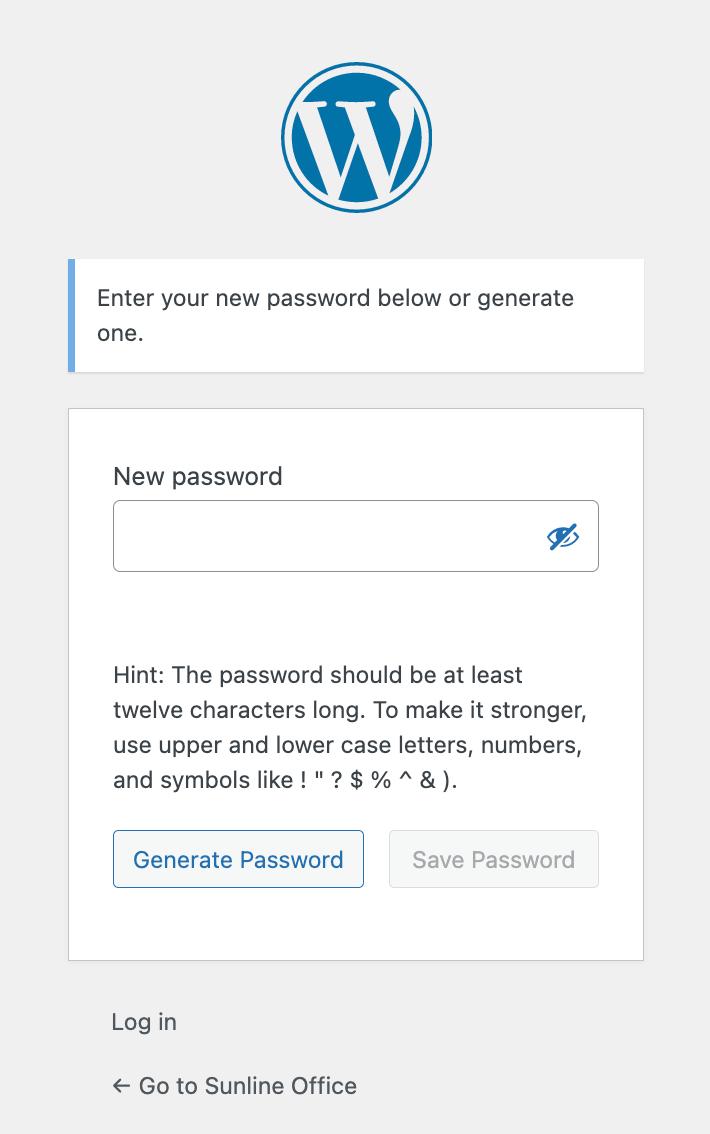Open the Log in link

(144, 1022)
